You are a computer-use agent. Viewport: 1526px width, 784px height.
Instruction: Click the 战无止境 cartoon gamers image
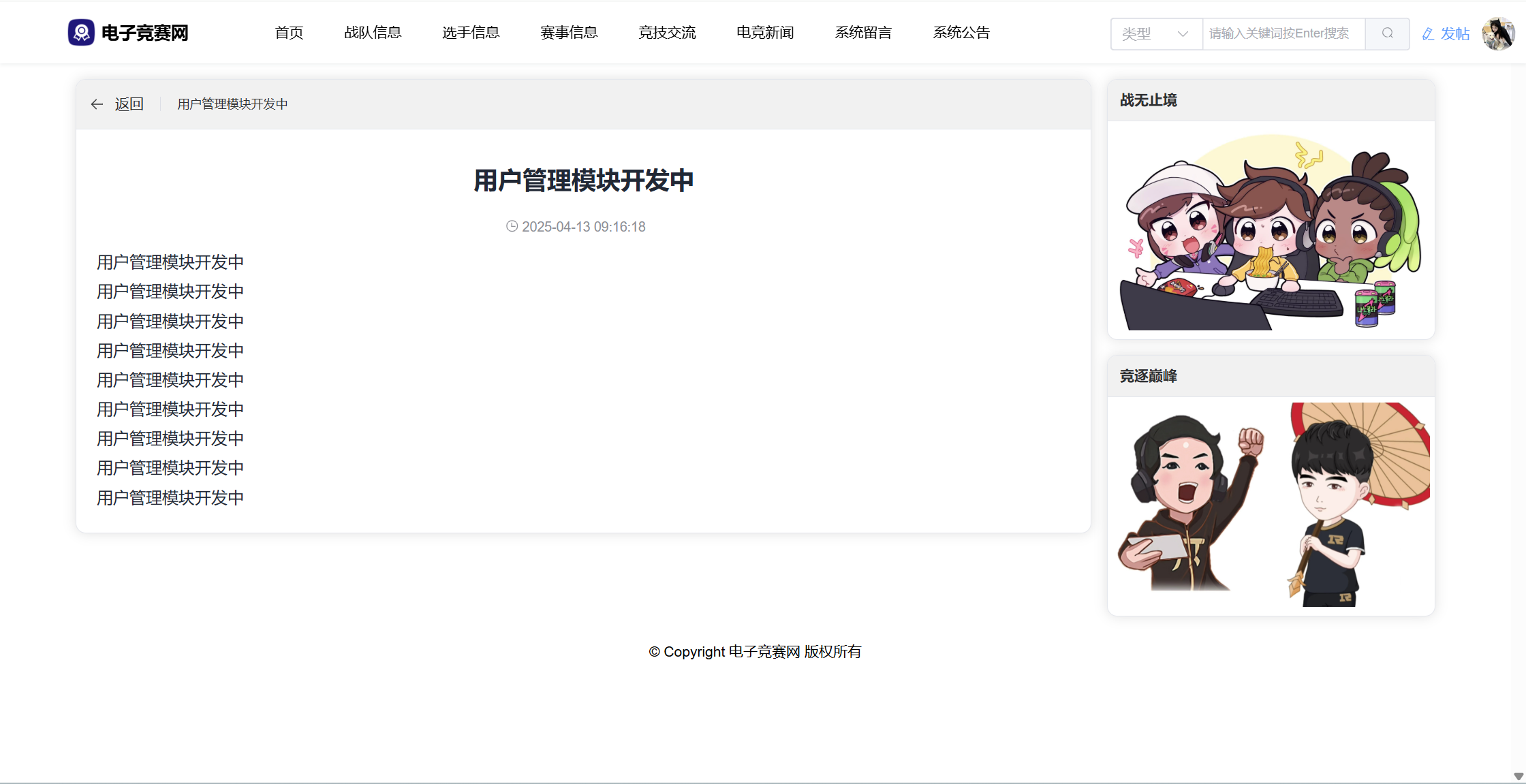click(1271, 232)
